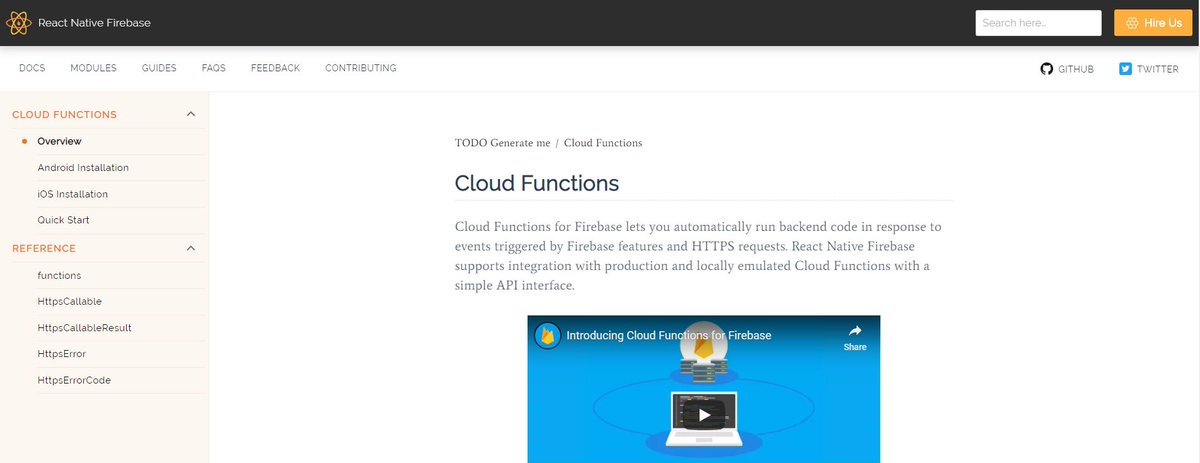1200x463 pixels.
Task: Click the REFERENCE sidebar heading text
Action: (44, 248)
